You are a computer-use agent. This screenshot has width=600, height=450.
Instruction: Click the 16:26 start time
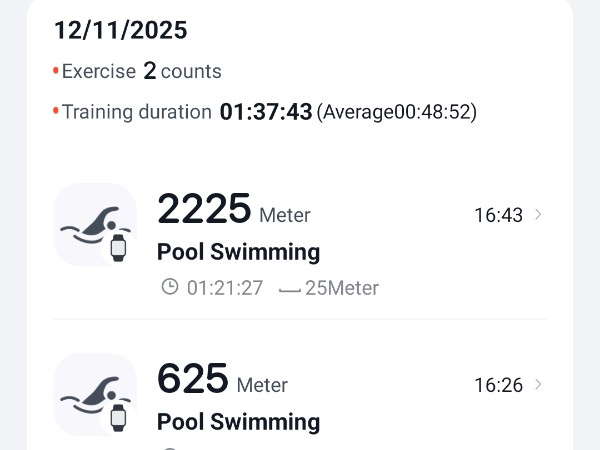[x=498, y=384]
